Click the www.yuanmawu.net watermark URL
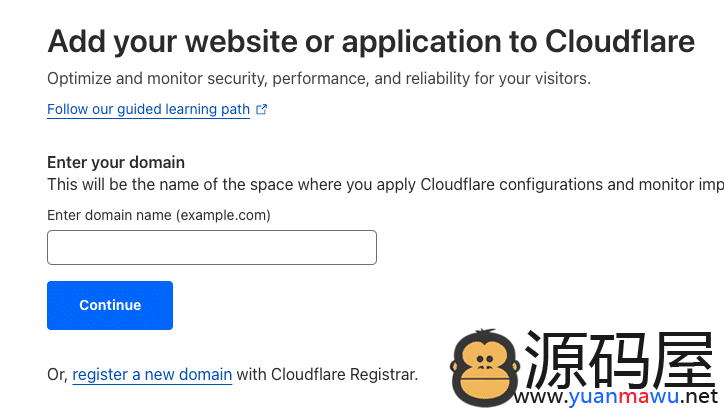 click(616, 396)
